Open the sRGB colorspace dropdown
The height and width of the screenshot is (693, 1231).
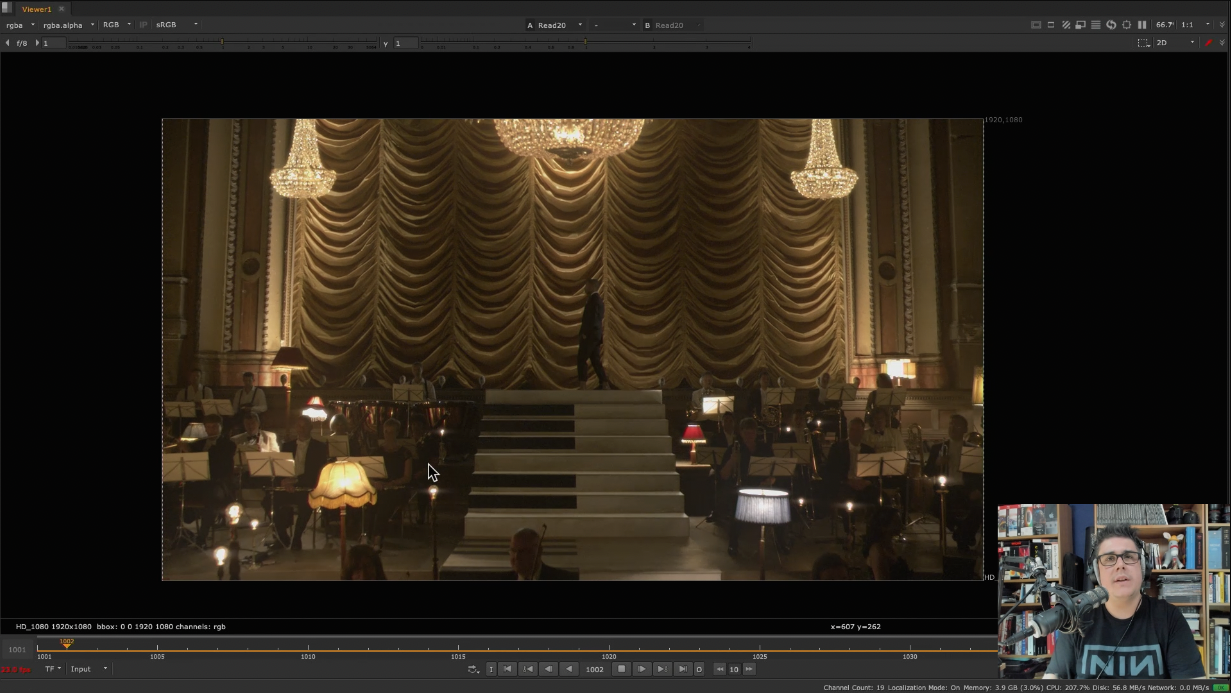[176, 25]
